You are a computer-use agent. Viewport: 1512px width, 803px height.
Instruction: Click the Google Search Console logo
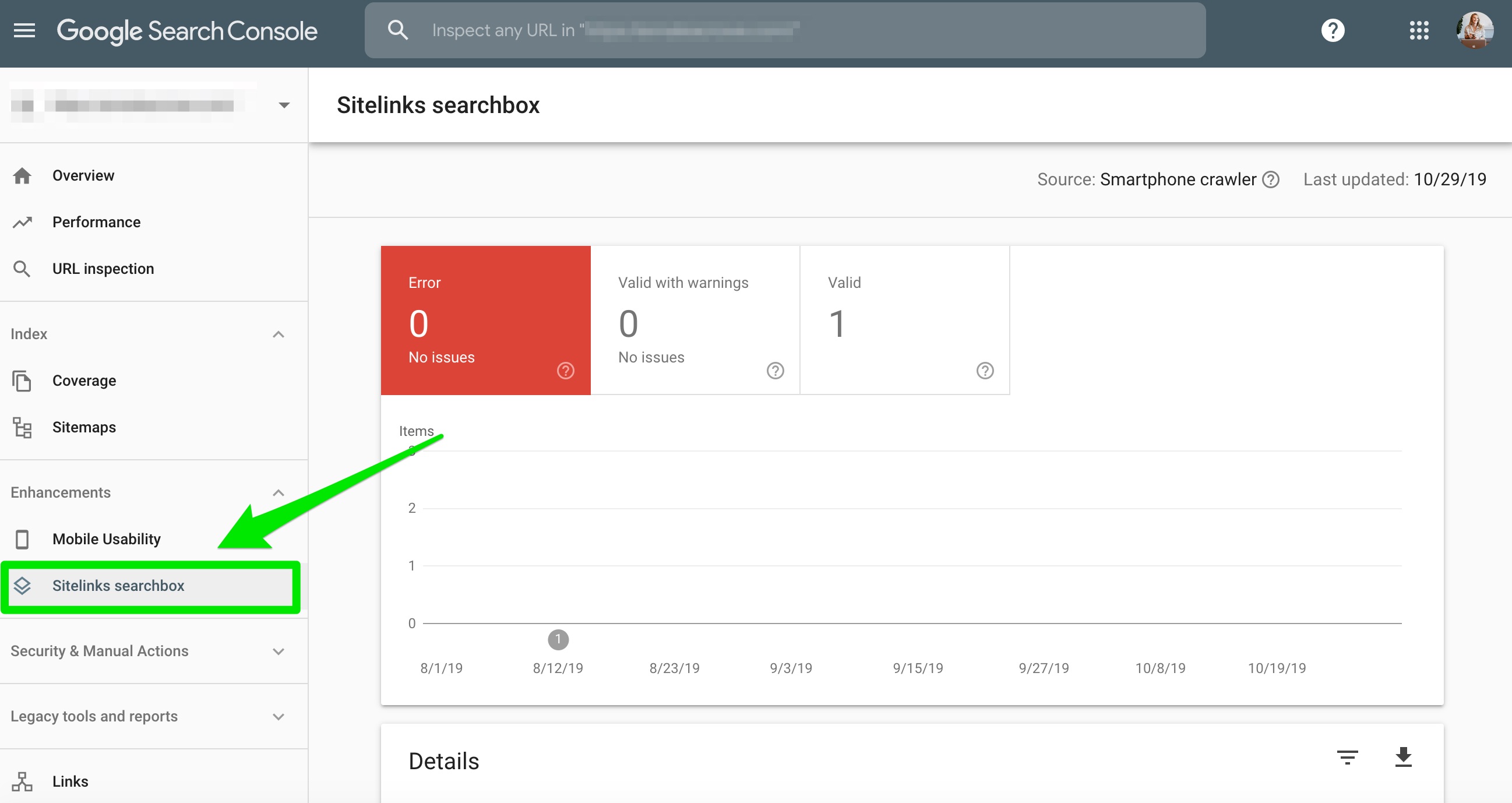[186, 30]
